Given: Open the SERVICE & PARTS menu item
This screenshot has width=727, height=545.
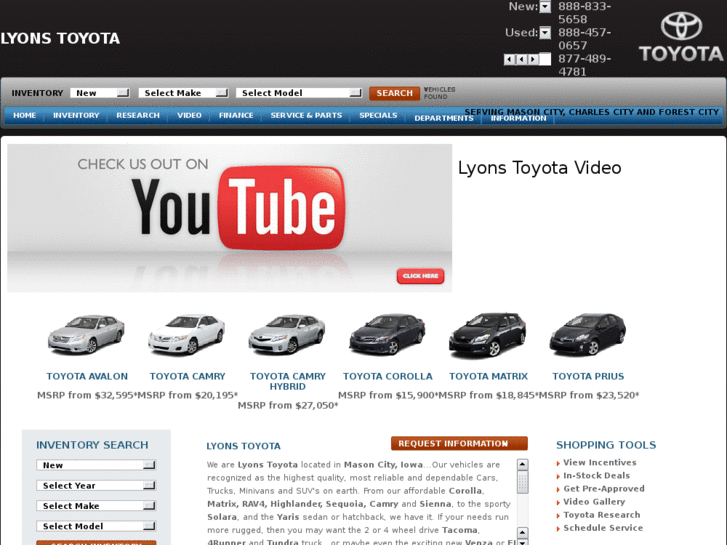Looking at the screenshot, I should (x=306, y=115).
